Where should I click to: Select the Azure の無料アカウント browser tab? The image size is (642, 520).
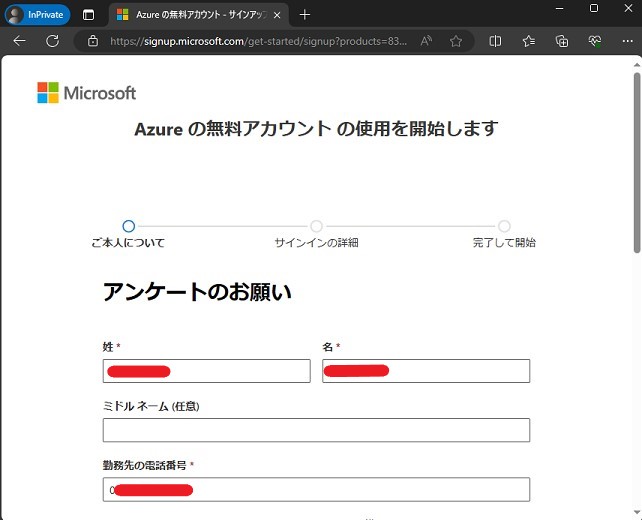[x=199, y=15]
